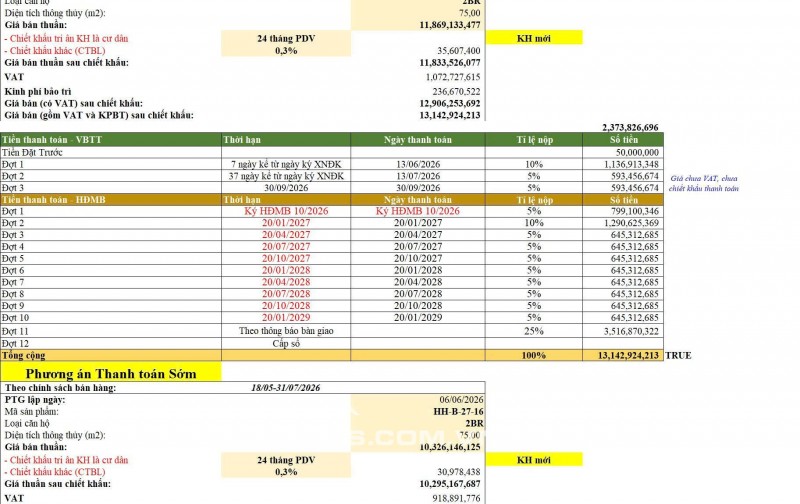Select the standalone figure 2,373,826,696
This screenshot has height=504, width=800.
point(630,128)
